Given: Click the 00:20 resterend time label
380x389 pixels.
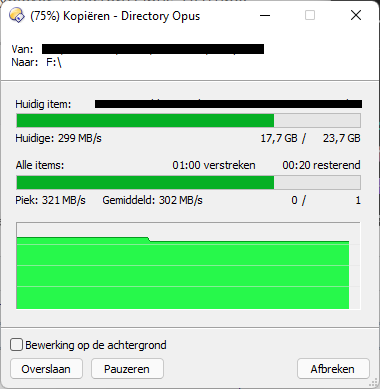Looking at the screenshot, I should (321, 165).
